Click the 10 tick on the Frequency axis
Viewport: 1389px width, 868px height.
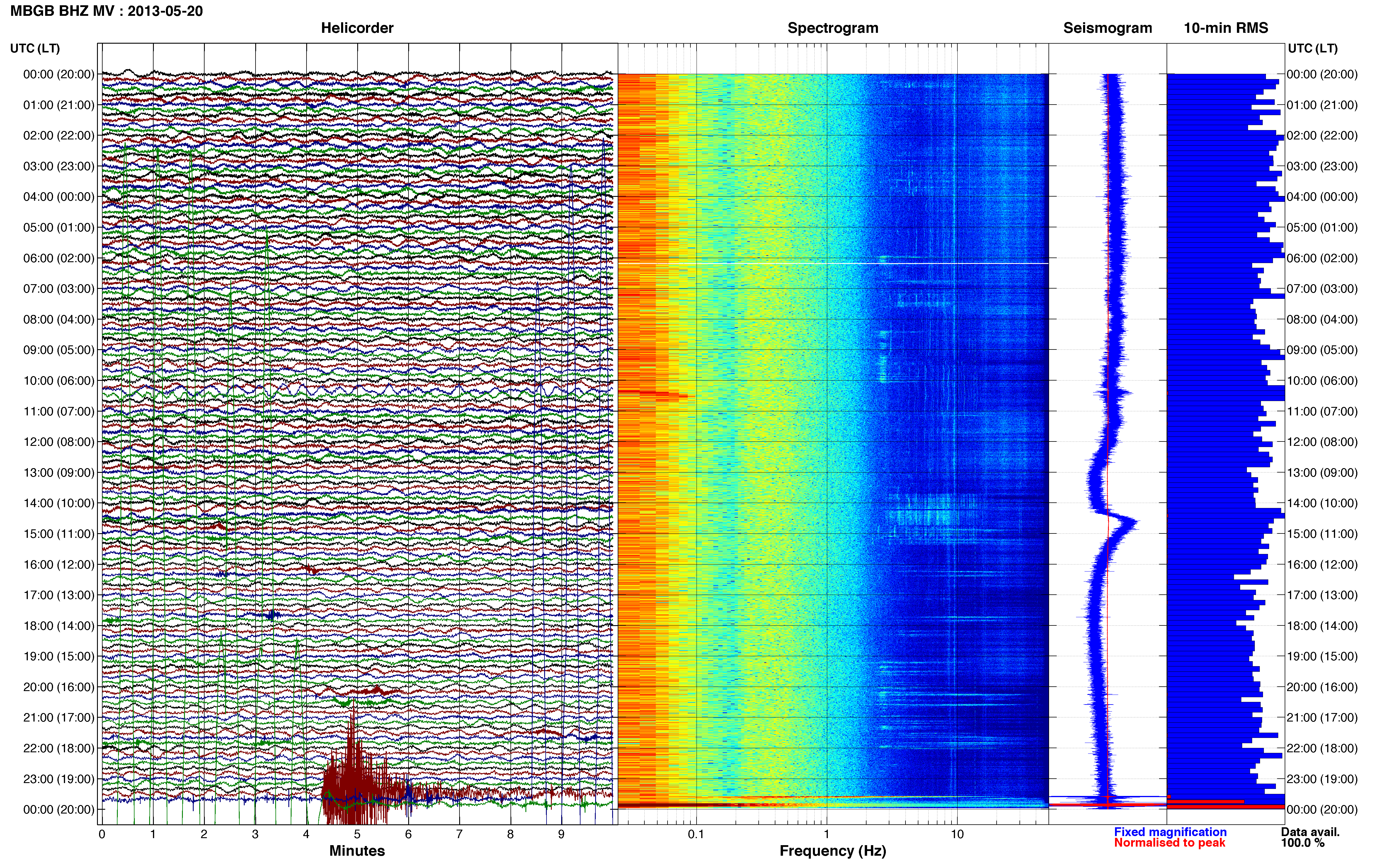[x=957, y=835]
